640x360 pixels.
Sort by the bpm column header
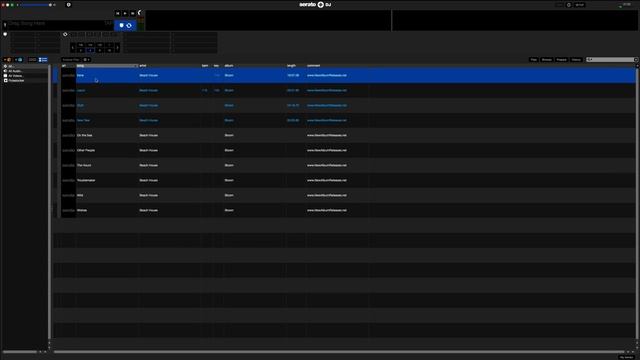click(206, 66)
